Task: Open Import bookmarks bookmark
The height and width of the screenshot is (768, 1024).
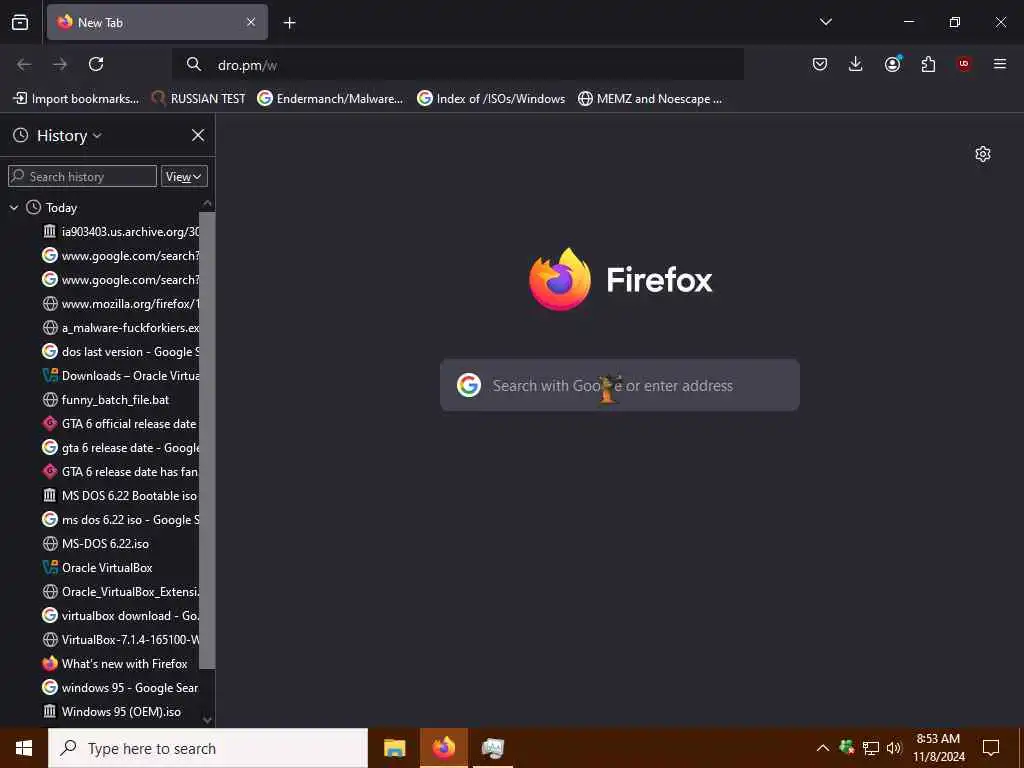Action: click(x=76, y=99)
